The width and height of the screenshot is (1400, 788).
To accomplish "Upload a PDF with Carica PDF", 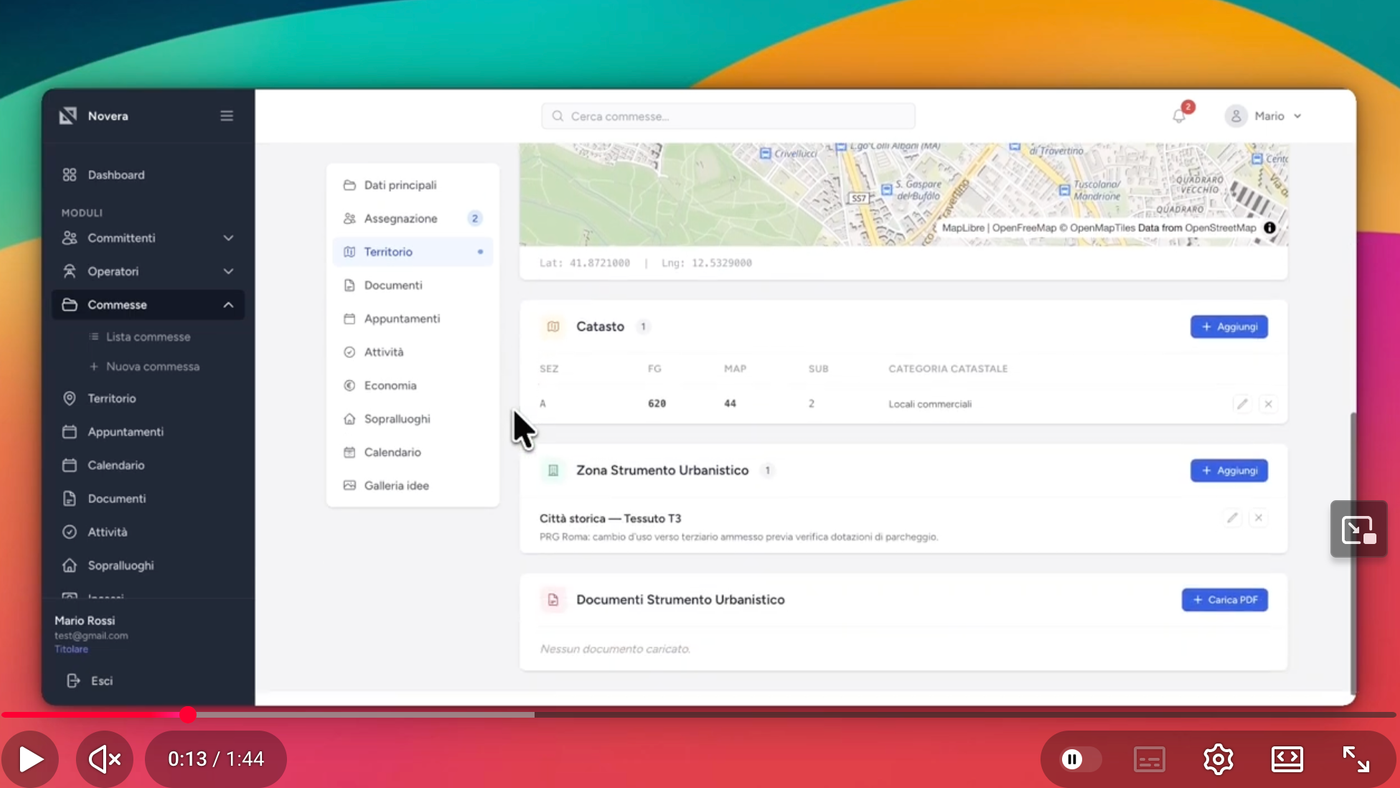I will [x=1225, y=600].
